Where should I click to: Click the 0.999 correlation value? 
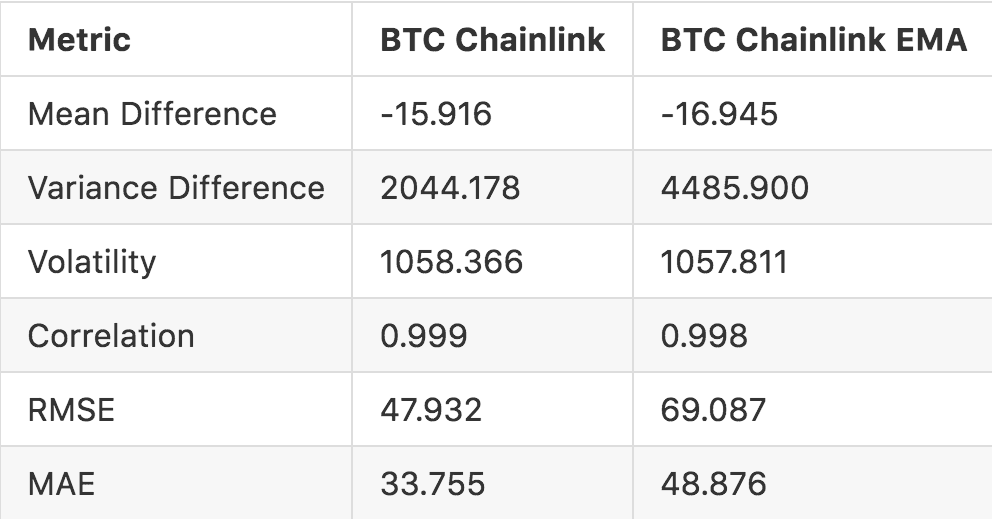pos(423,336)
